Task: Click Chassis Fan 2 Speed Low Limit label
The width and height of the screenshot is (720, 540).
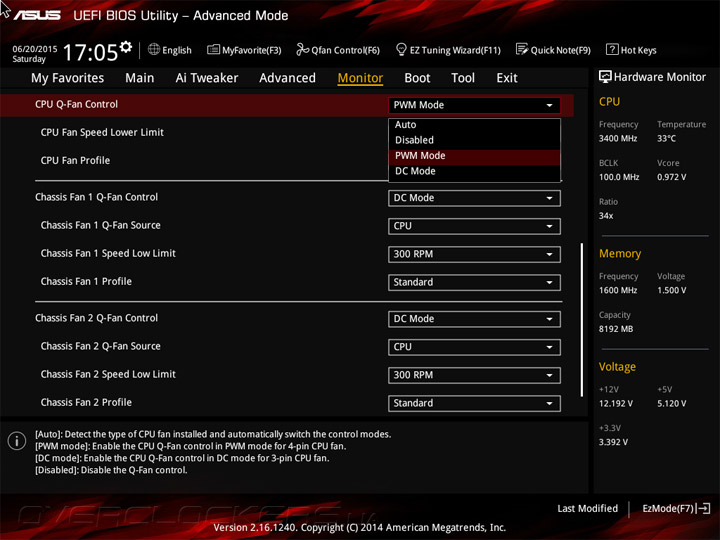Action: (108, 374)
